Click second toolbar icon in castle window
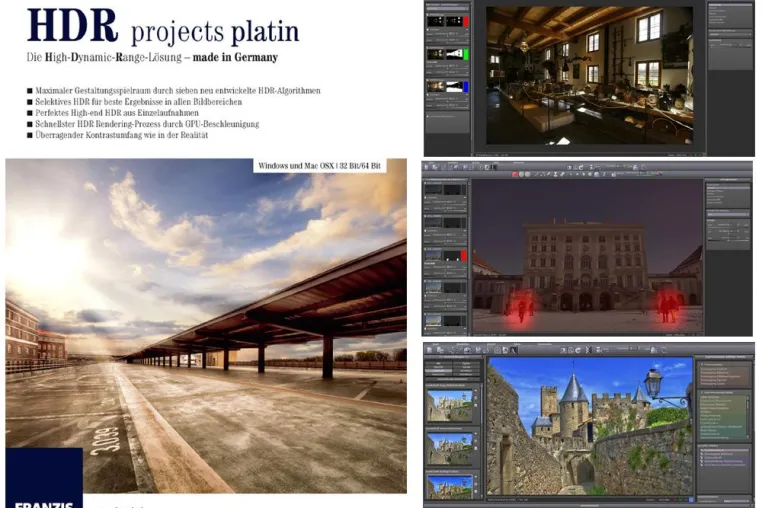Viewport: 762px width, 508px height. (440, 350)
